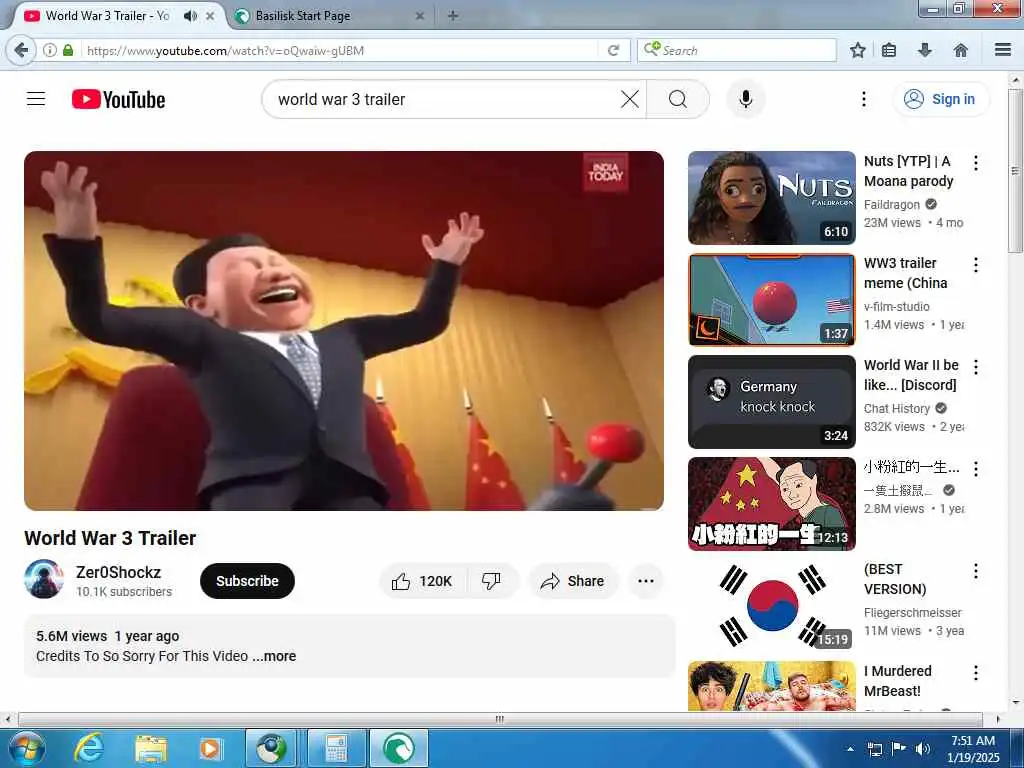This screenshot has height=768, width=1024.
Task: Open the World War II be like... title
Action: [911, 375]
